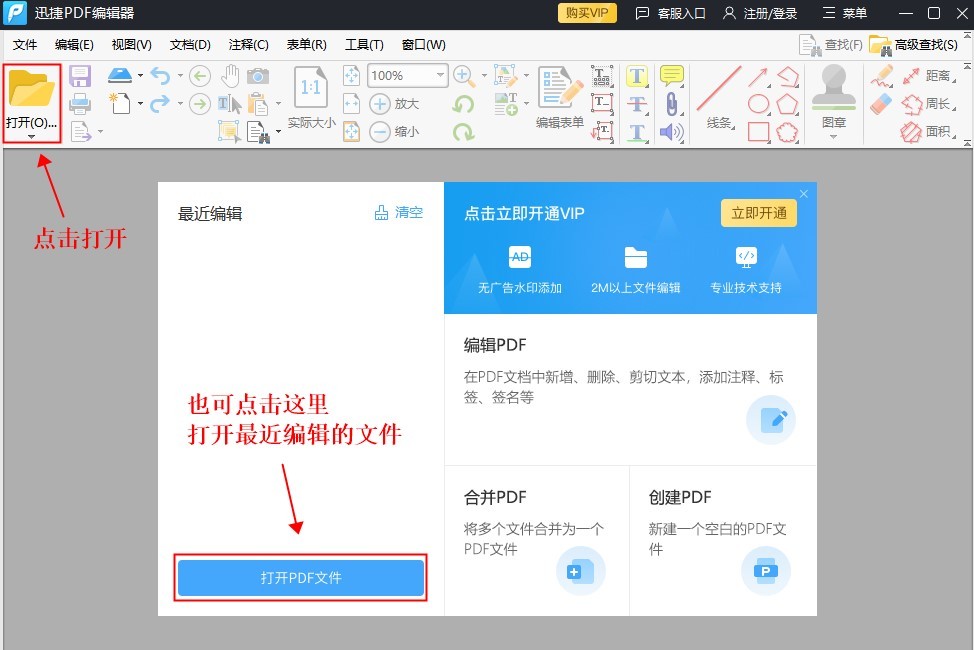Click the 打开PDF文件 button
The width and height of the screenshot is (974, 650).
click(301, 578)
